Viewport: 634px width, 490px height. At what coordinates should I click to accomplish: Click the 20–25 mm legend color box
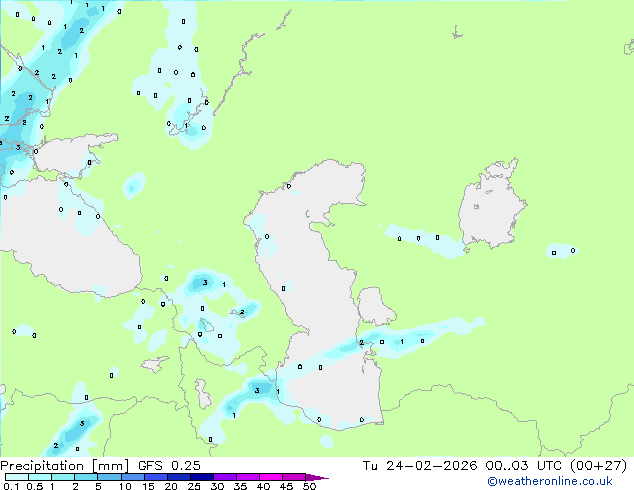pyautogui.click(x=178, y=477)
